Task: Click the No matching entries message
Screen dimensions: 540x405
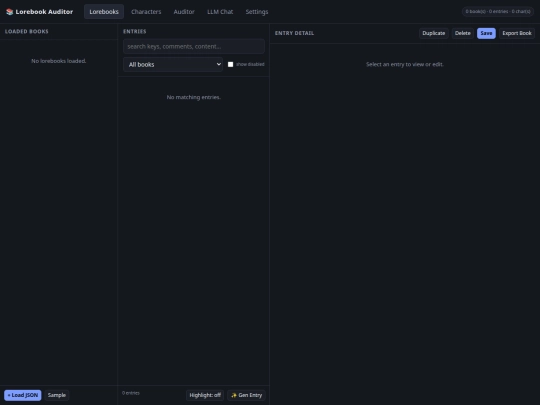Action: tap(194, 97)
